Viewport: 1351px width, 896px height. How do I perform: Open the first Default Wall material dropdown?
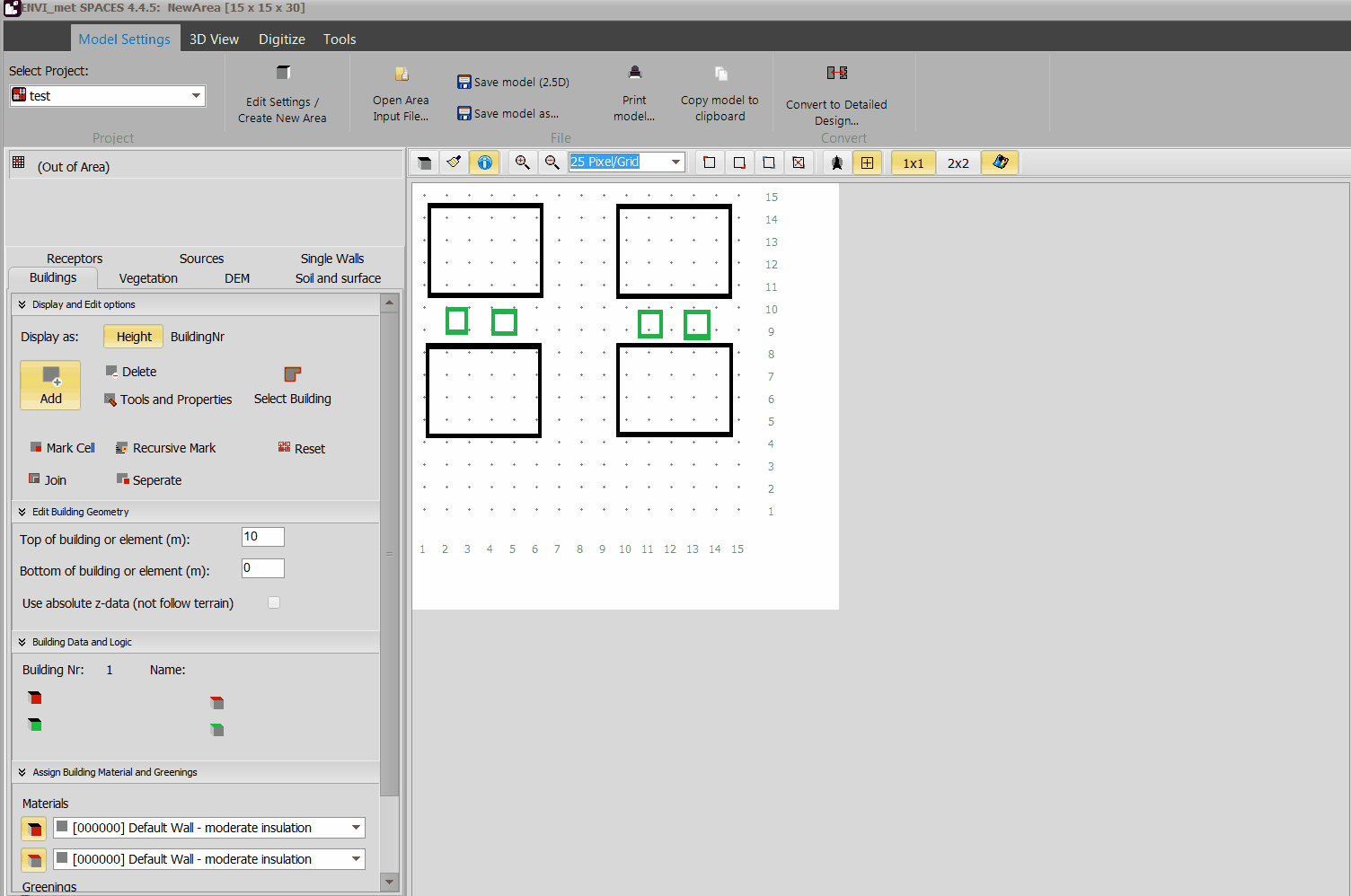pyautogui.click(x=209, y=828)
